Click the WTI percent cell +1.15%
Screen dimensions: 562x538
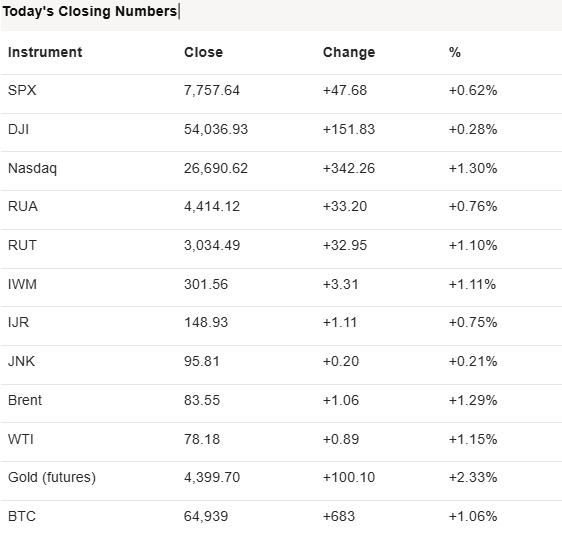click(x=473, y=439)
